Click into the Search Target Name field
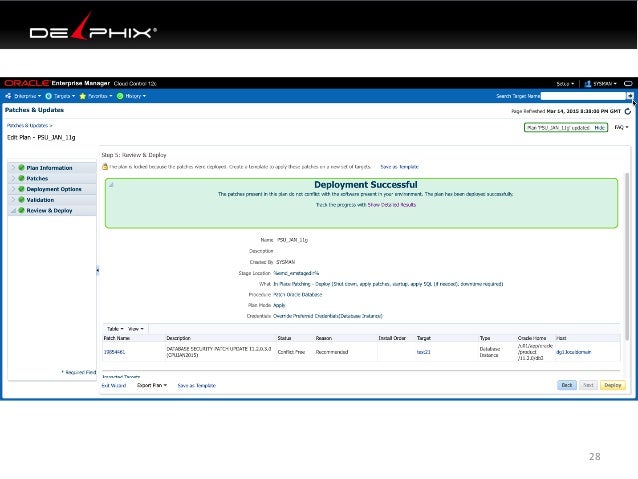Viewport: 638px width, 479px height. tap(583, 96)
